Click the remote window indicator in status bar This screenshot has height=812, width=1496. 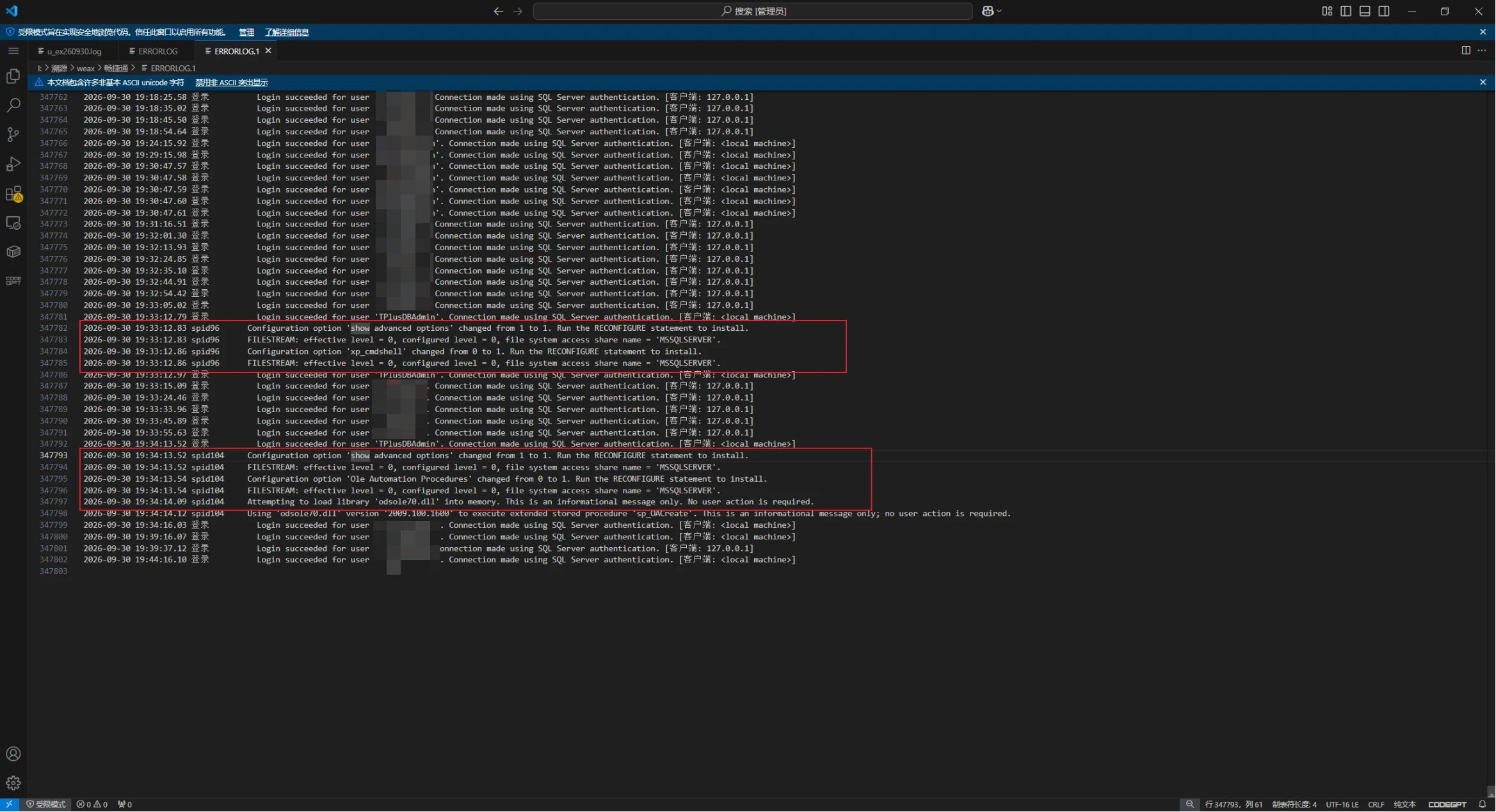(x=10, y=805)
